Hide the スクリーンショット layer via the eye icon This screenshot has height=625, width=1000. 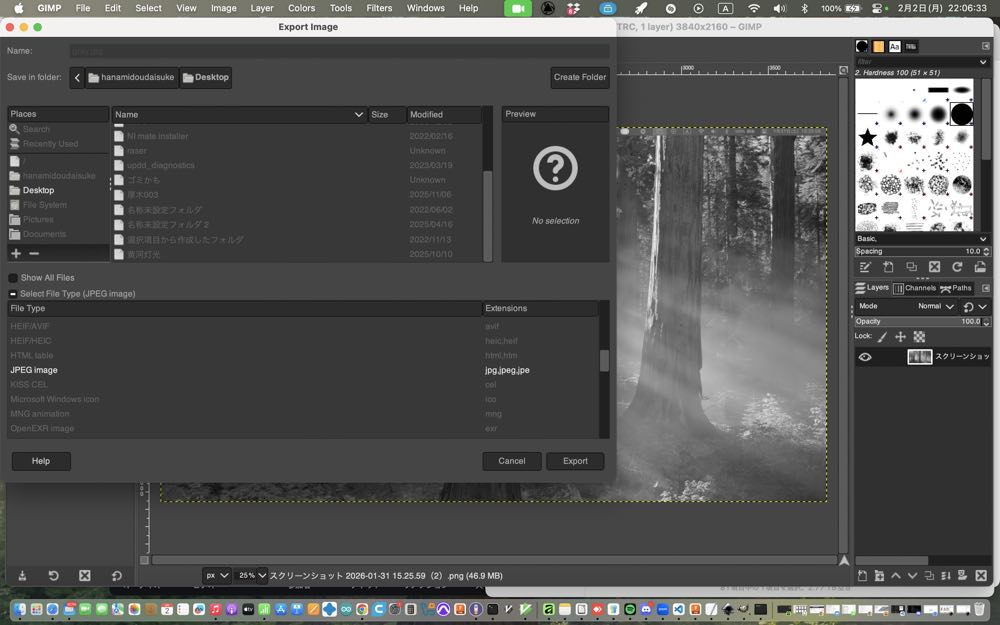(x=865, y=357)
